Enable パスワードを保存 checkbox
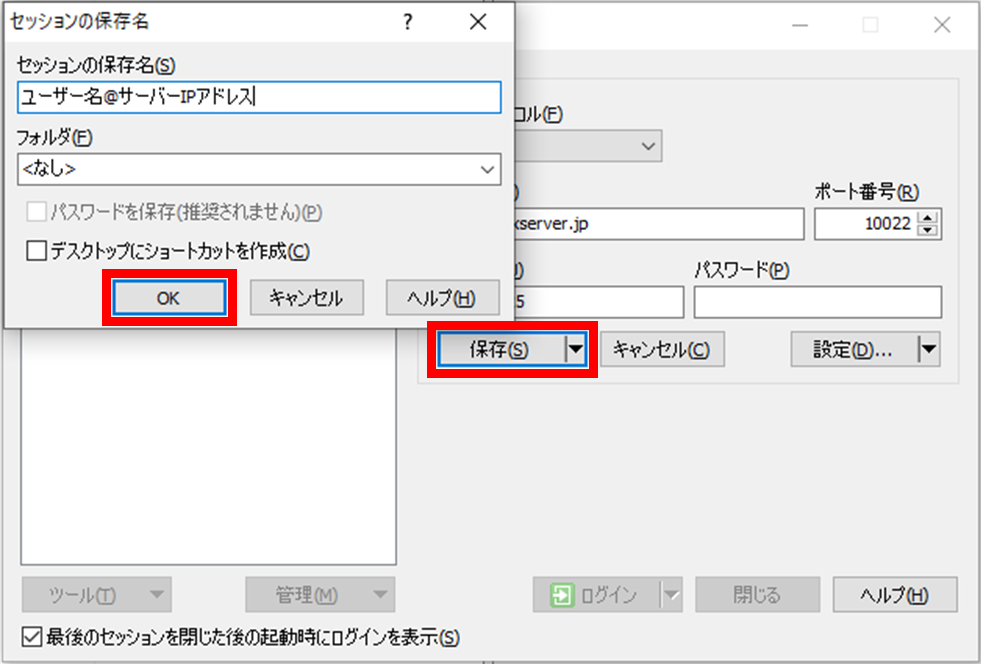 (x=38, y=211)
